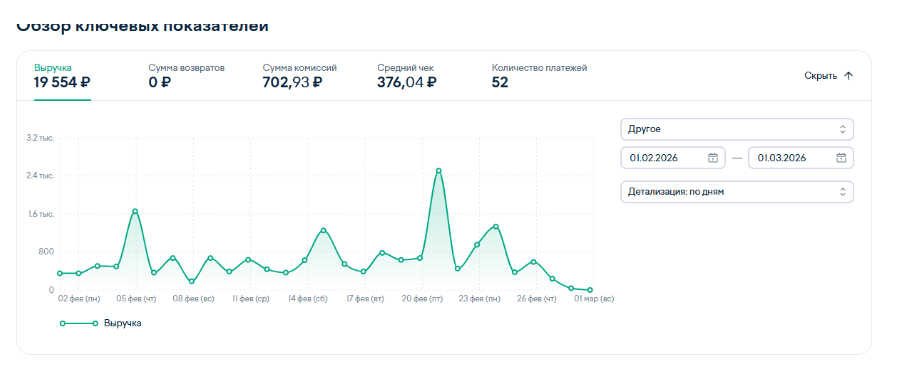The width and height of the screenshot is (906, 381).
Task: Click the highest peak data point after 20 фев
Action: [x=439, y=171]
